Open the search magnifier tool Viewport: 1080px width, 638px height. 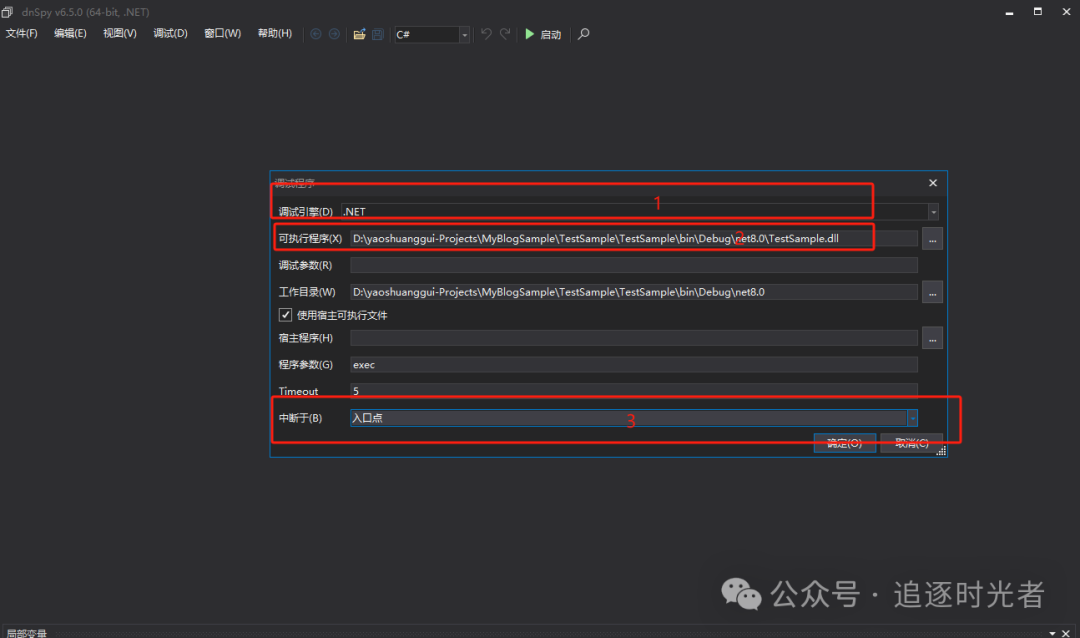(x=584, y=34)
